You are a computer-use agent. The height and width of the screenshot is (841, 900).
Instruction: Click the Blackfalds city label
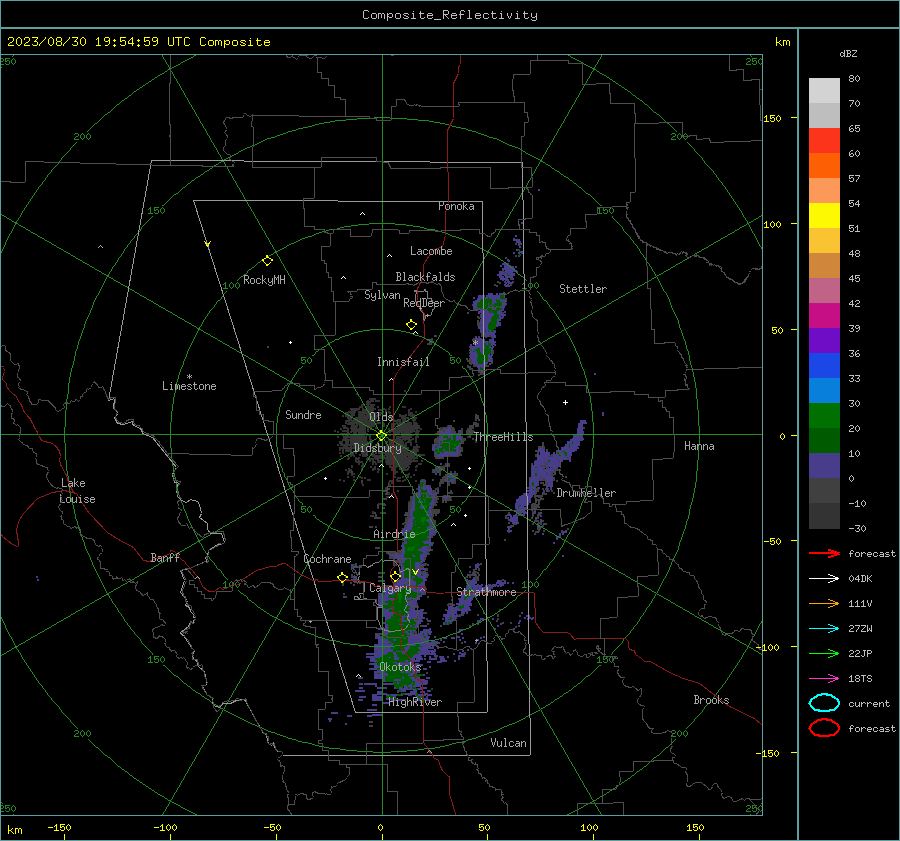pos(425,277)
